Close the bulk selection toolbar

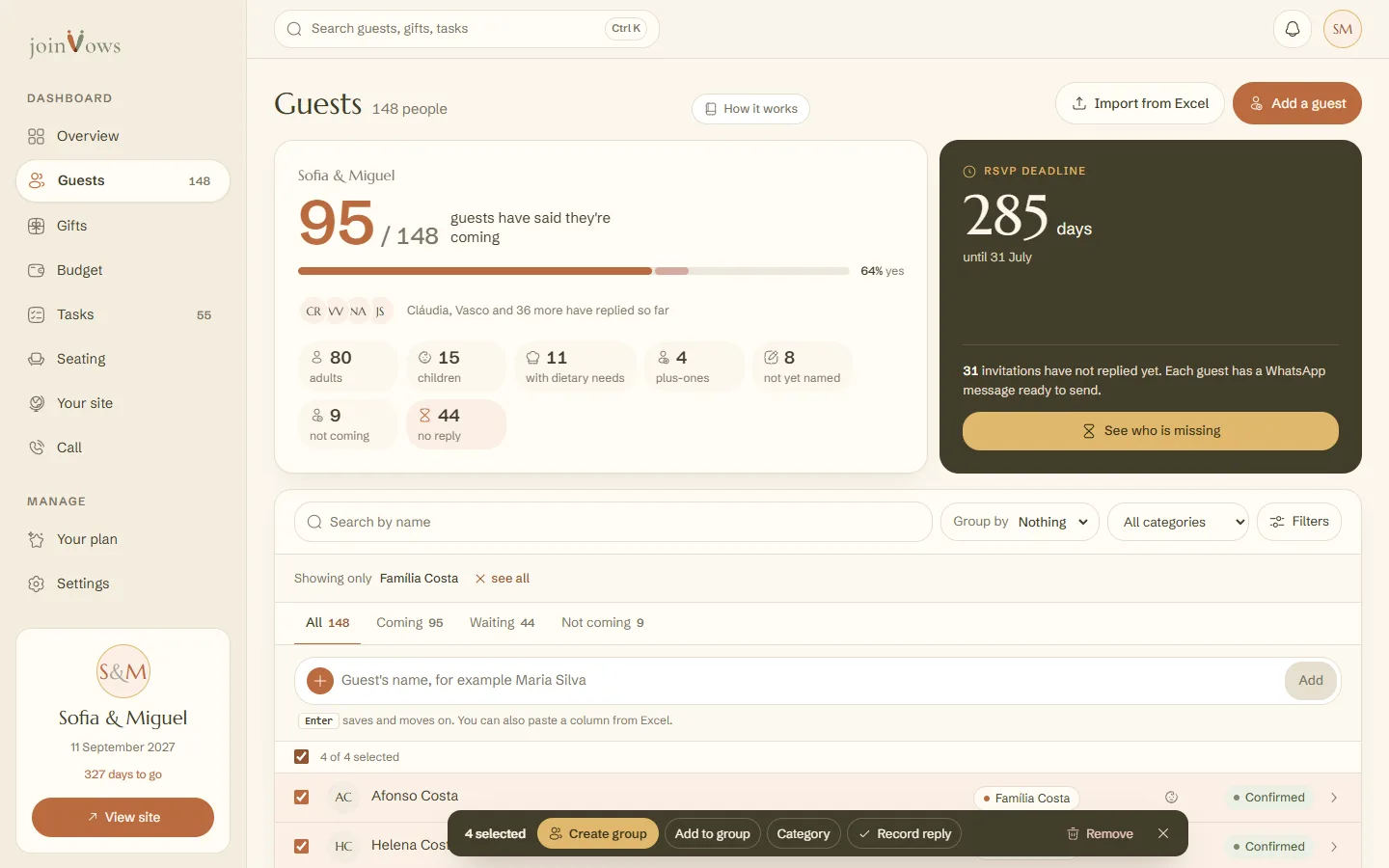(x=1163, y=834)
